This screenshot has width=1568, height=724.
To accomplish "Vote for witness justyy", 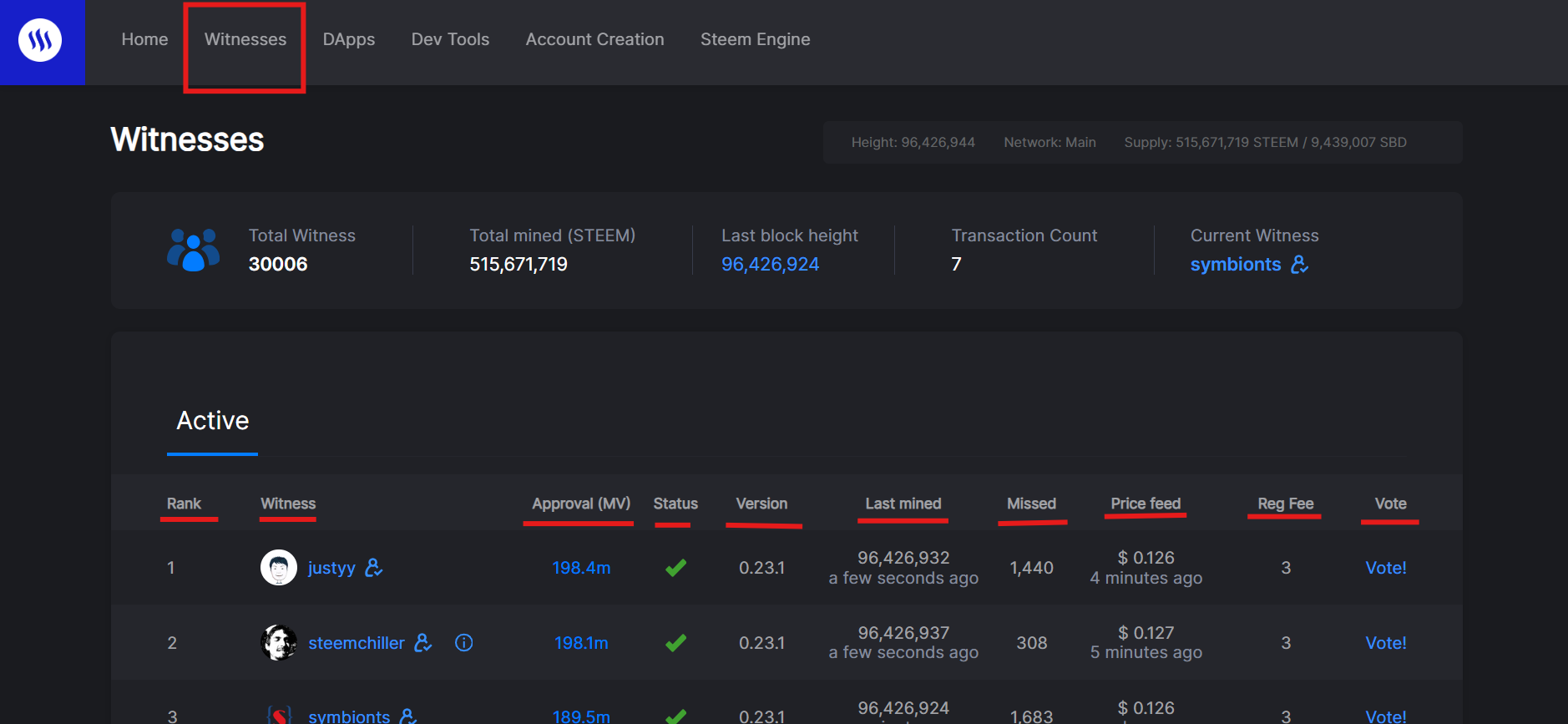I will tap(1386, 568).
